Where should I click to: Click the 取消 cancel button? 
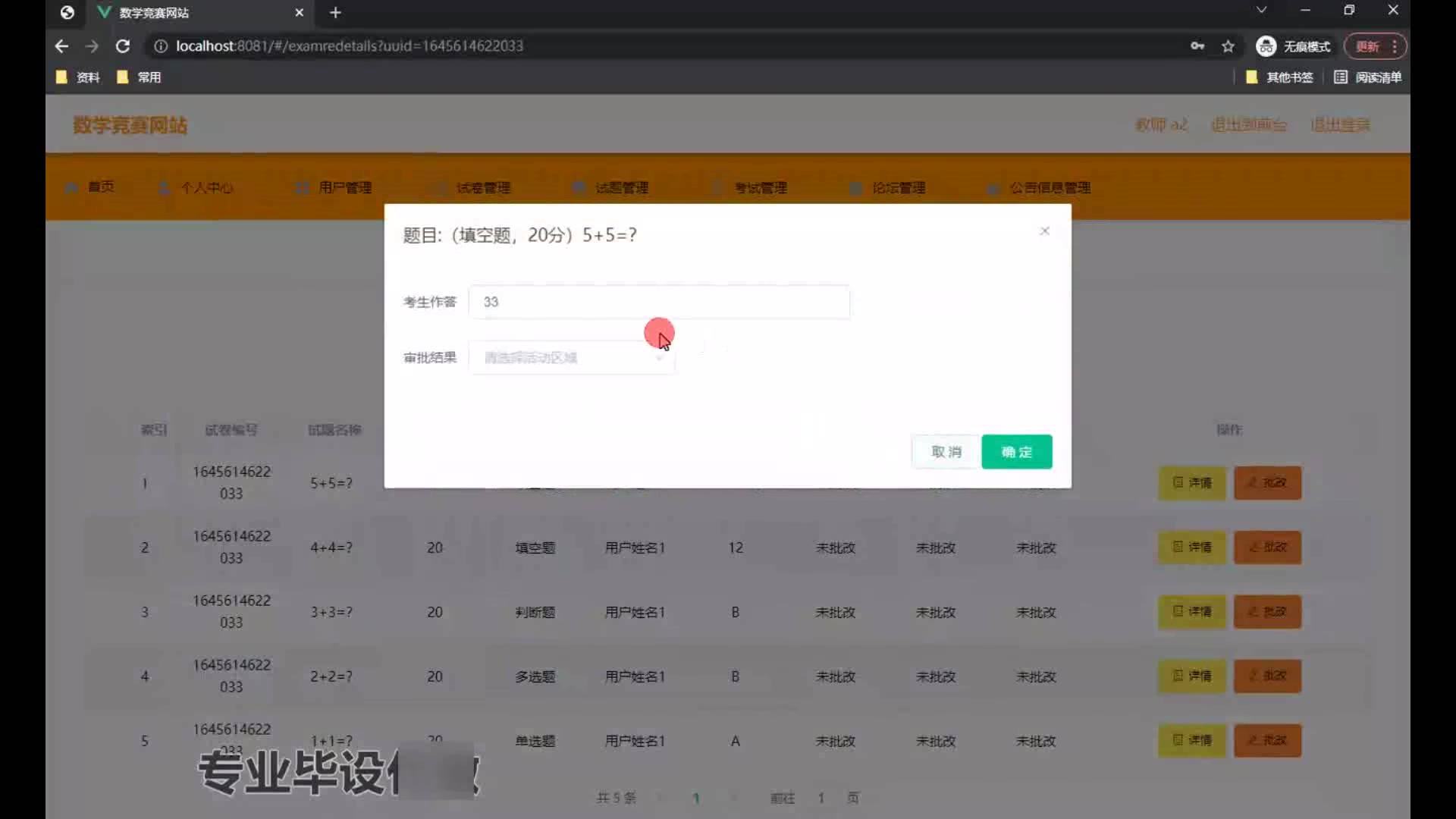(x=946, y=452)
